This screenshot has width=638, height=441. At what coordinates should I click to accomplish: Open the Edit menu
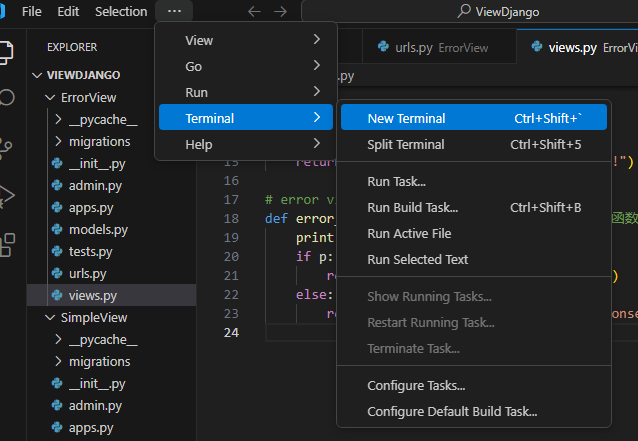point(68,11)
